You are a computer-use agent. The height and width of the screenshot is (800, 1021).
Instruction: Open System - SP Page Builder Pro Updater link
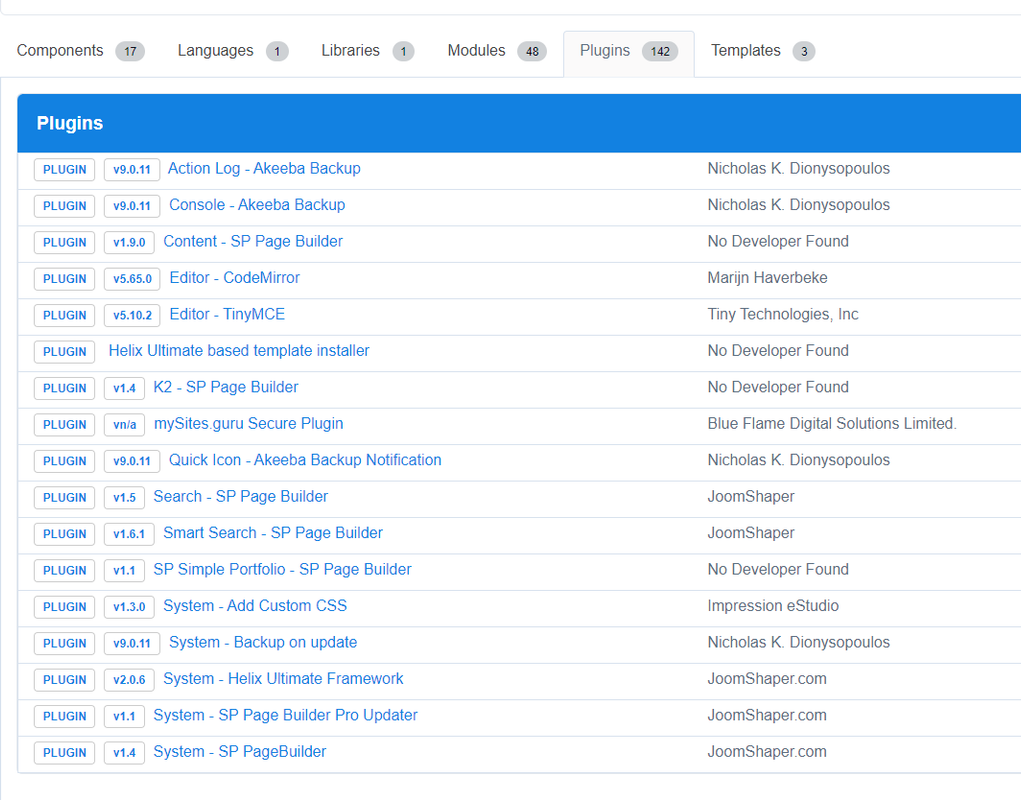pyautogui.click(x=285, y=715)
